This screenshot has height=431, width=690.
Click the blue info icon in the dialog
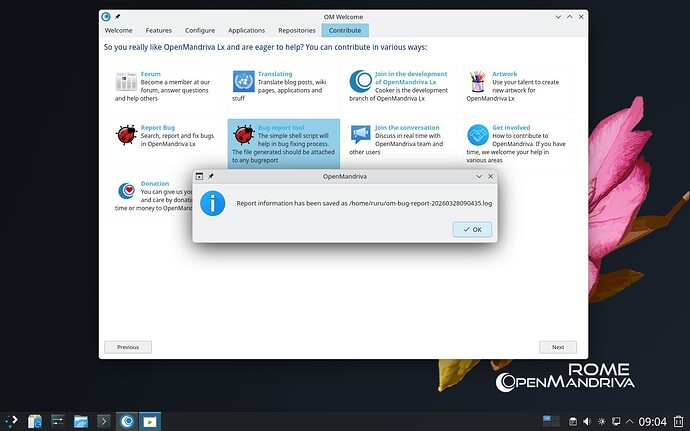213,203
